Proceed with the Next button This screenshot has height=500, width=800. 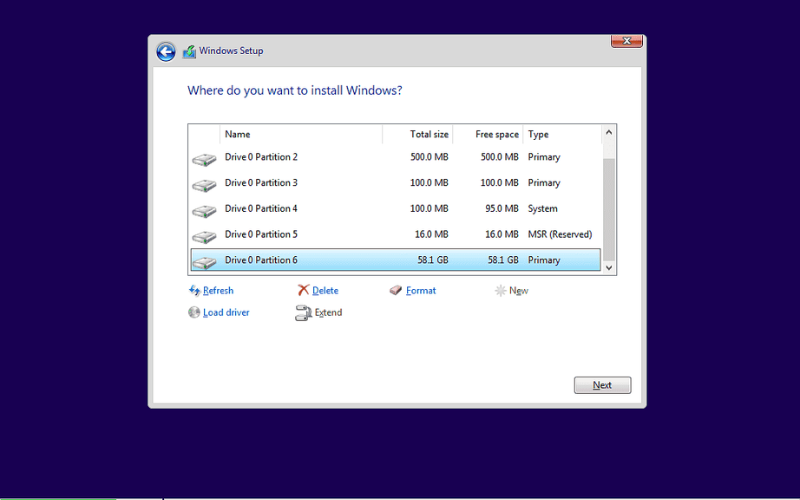[x=602, y=385]
